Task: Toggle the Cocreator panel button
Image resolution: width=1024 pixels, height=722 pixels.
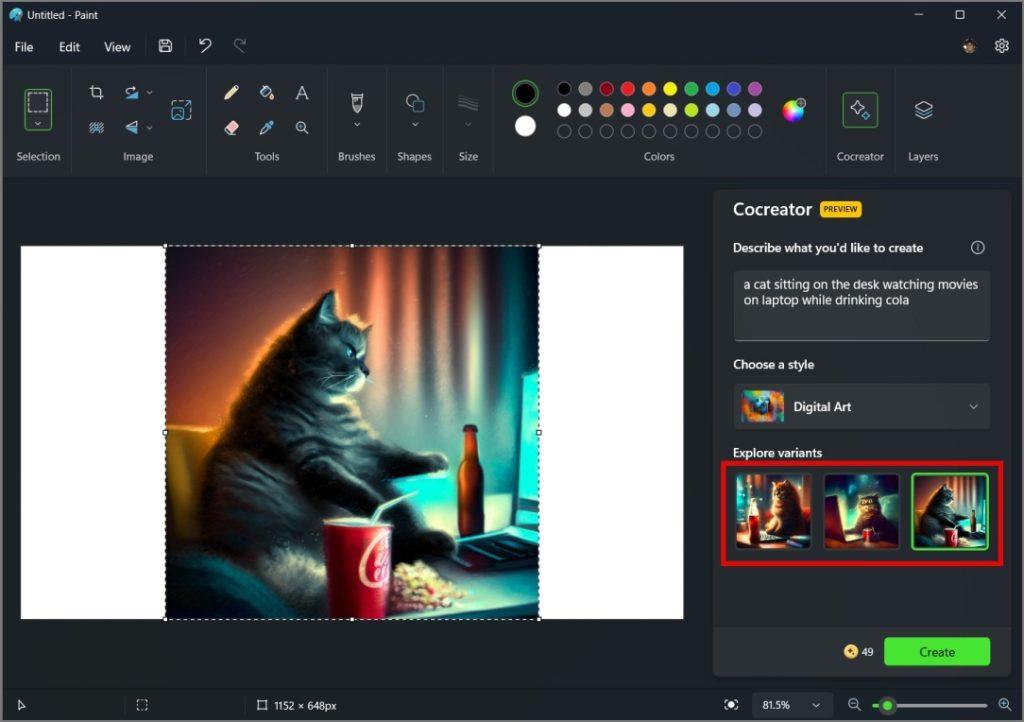Action: tap(859, 110)
